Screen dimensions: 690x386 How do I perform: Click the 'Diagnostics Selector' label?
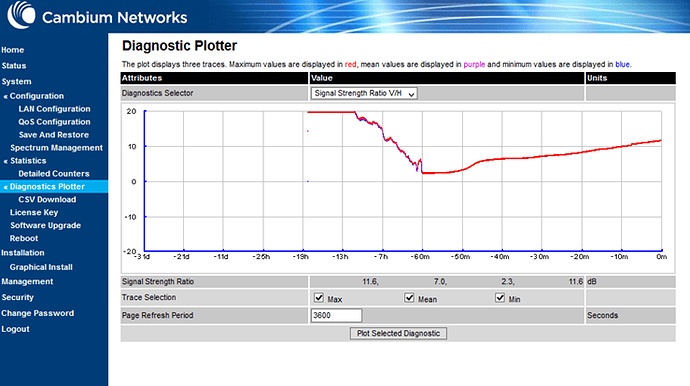click(x=158, y=93)
